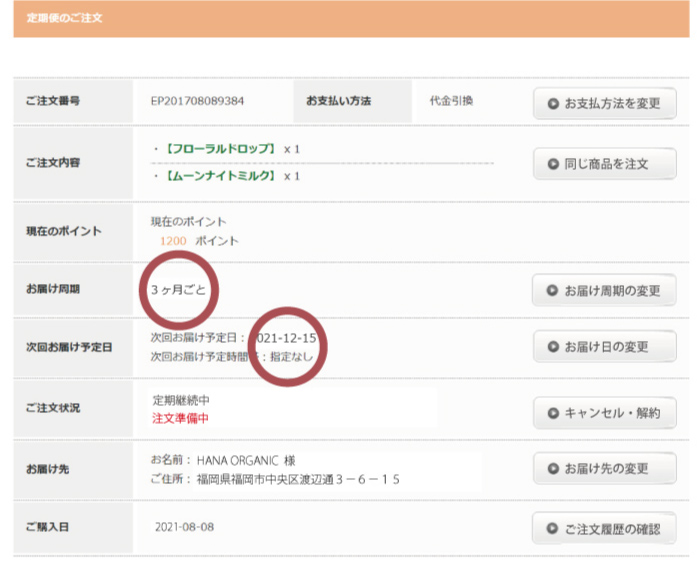Click arrow icon on お支払方法を変更 button
The height and width of the screenshot is (561, 700).
[552, 103]
